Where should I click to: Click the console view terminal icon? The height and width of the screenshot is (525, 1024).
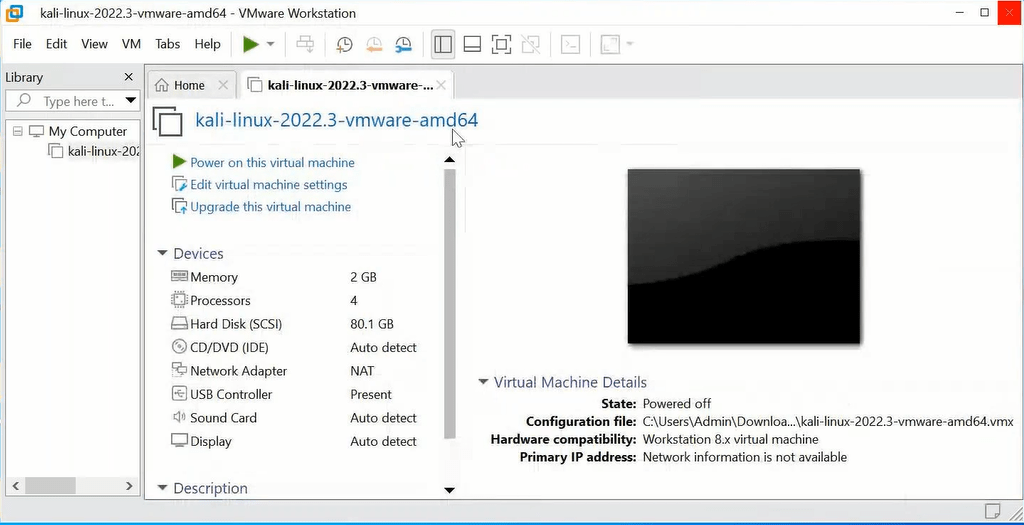pos(570,44)
